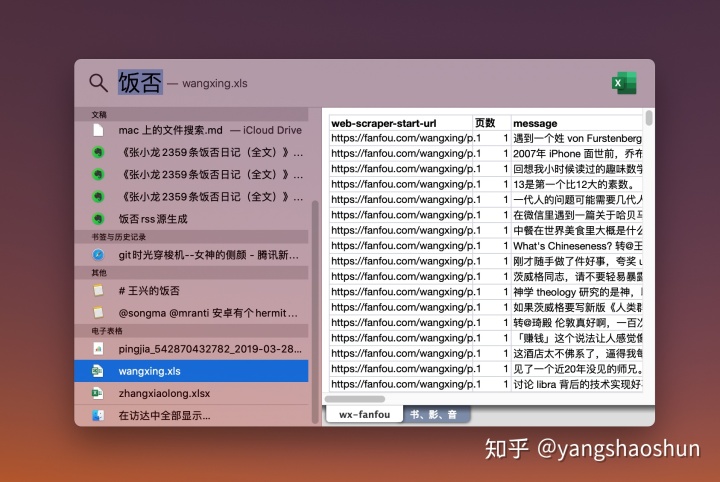This screenshot has height=482, width=720.
Task: Click cell 茨威格同志，请不要轻易暴露
Action: pos(577,276)
